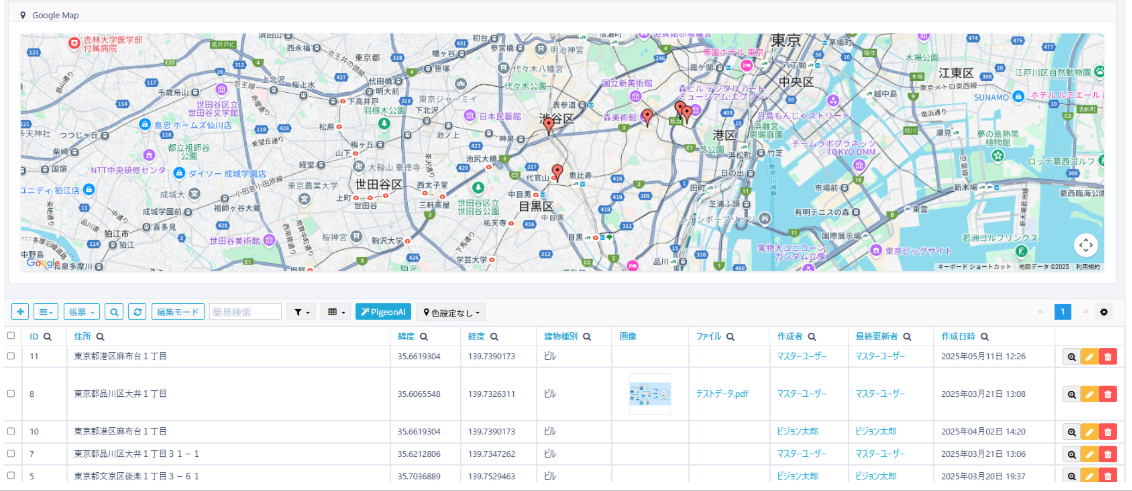Image resolution: width=1132 pixels, height=491 pixels.
Task: Expand the filter funnel dropdown
Action: coord(300,312)
